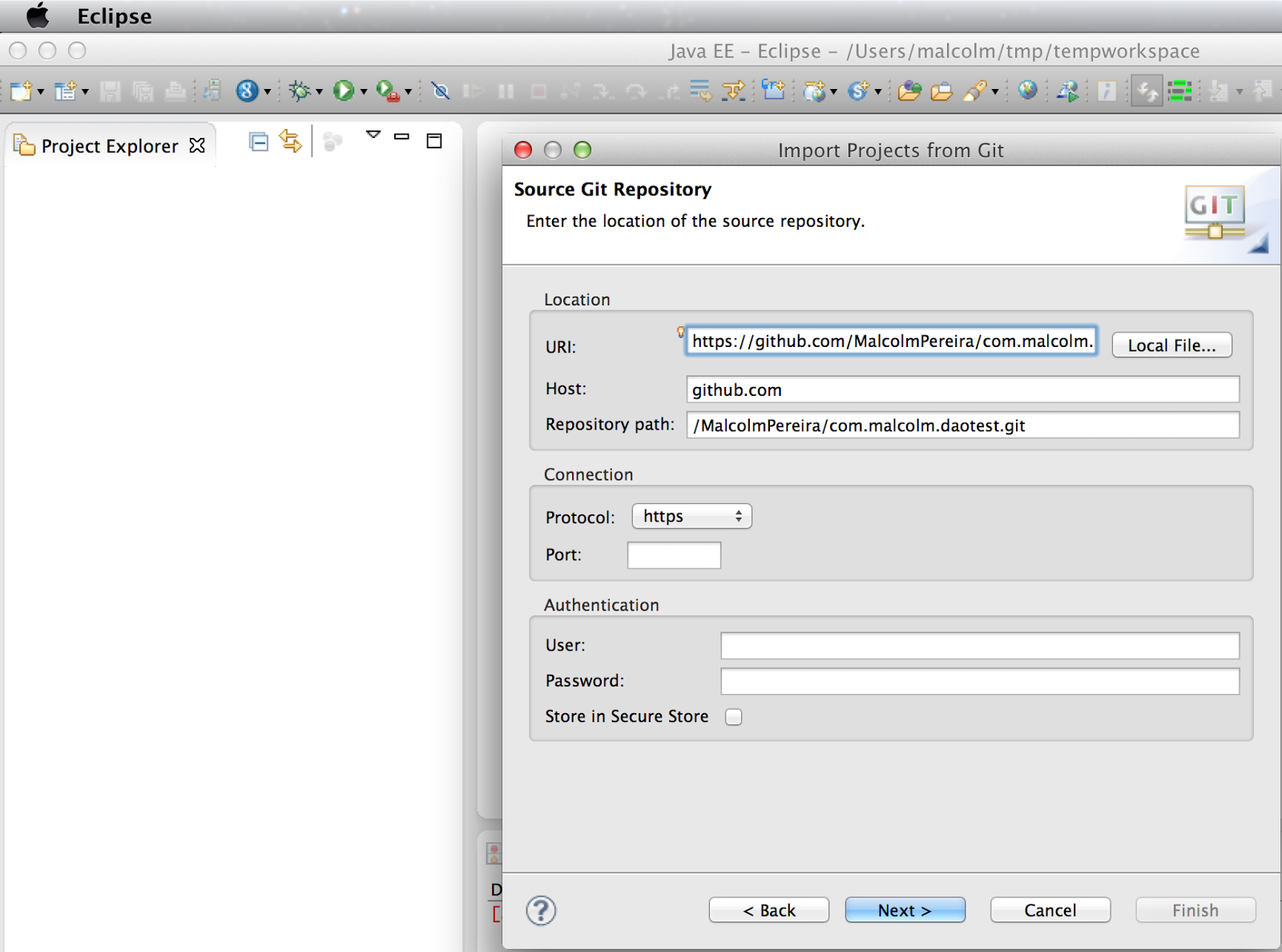1282x952 pixels.
Task: Click the blue number 8 toolbar icon
Action: [x=247, y=91]
